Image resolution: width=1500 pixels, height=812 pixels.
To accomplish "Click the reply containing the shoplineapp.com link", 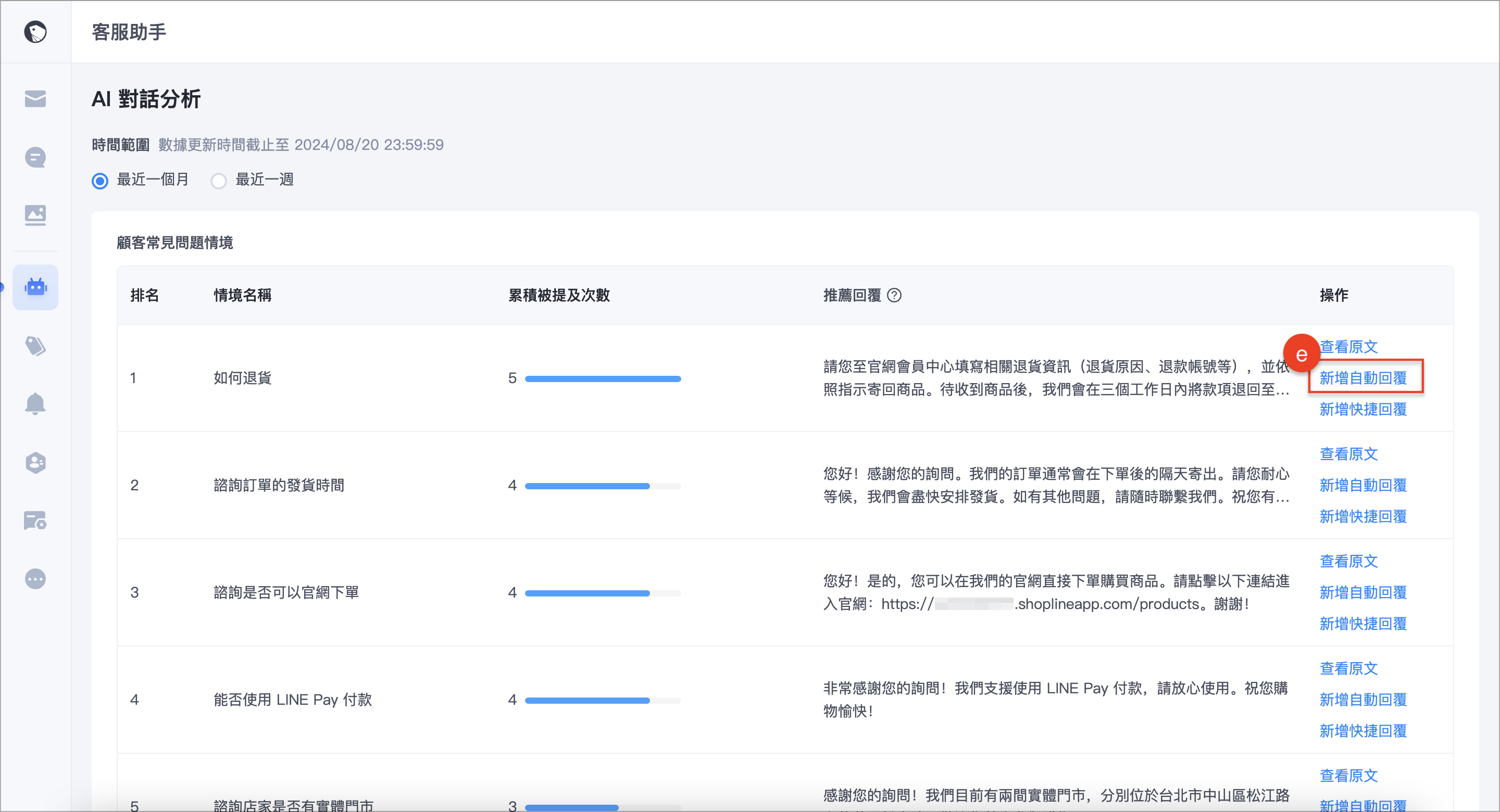I will pyautogui.click(x=1056, y=592).
